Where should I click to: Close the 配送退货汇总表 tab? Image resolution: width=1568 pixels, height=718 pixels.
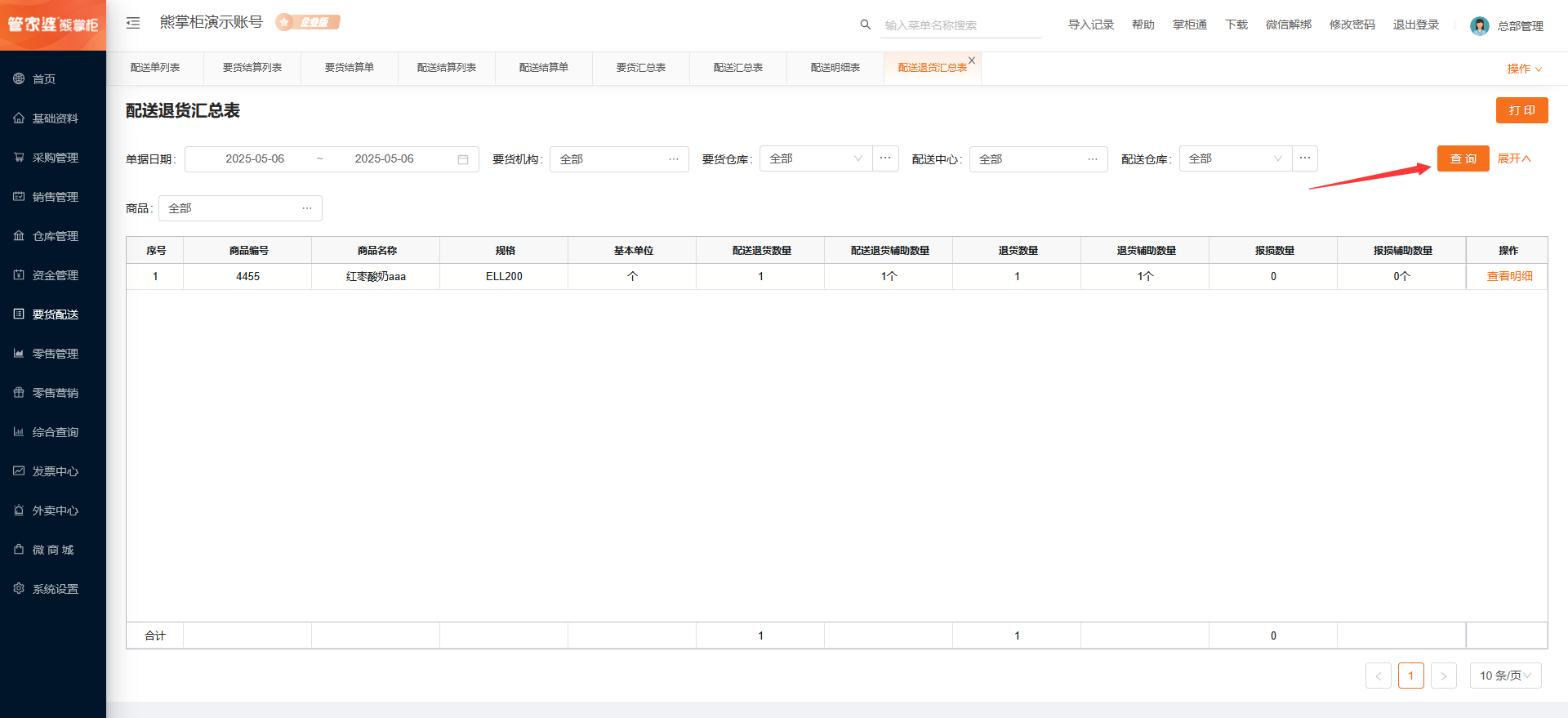[x=972, y=60]
